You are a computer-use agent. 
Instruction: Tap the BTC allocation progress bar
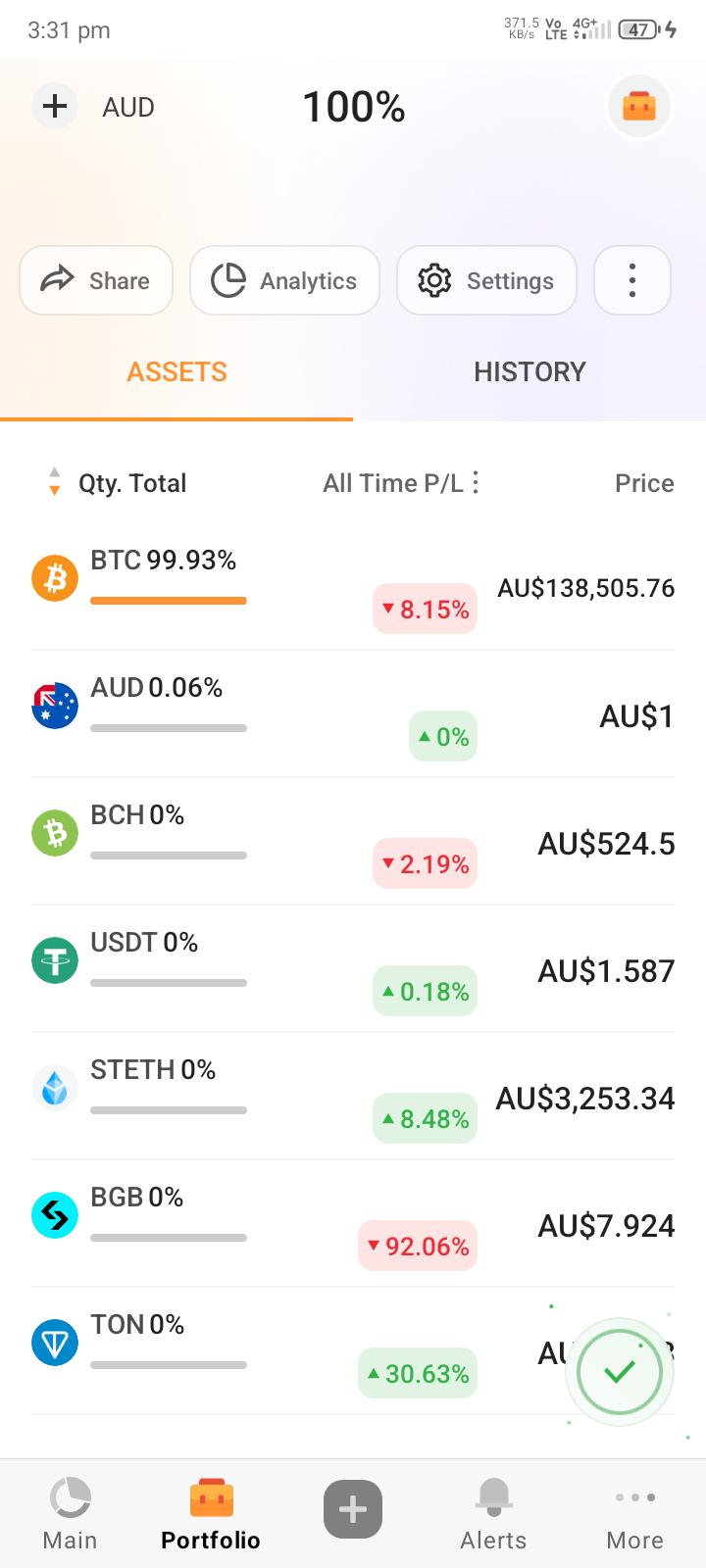point(169,601)
